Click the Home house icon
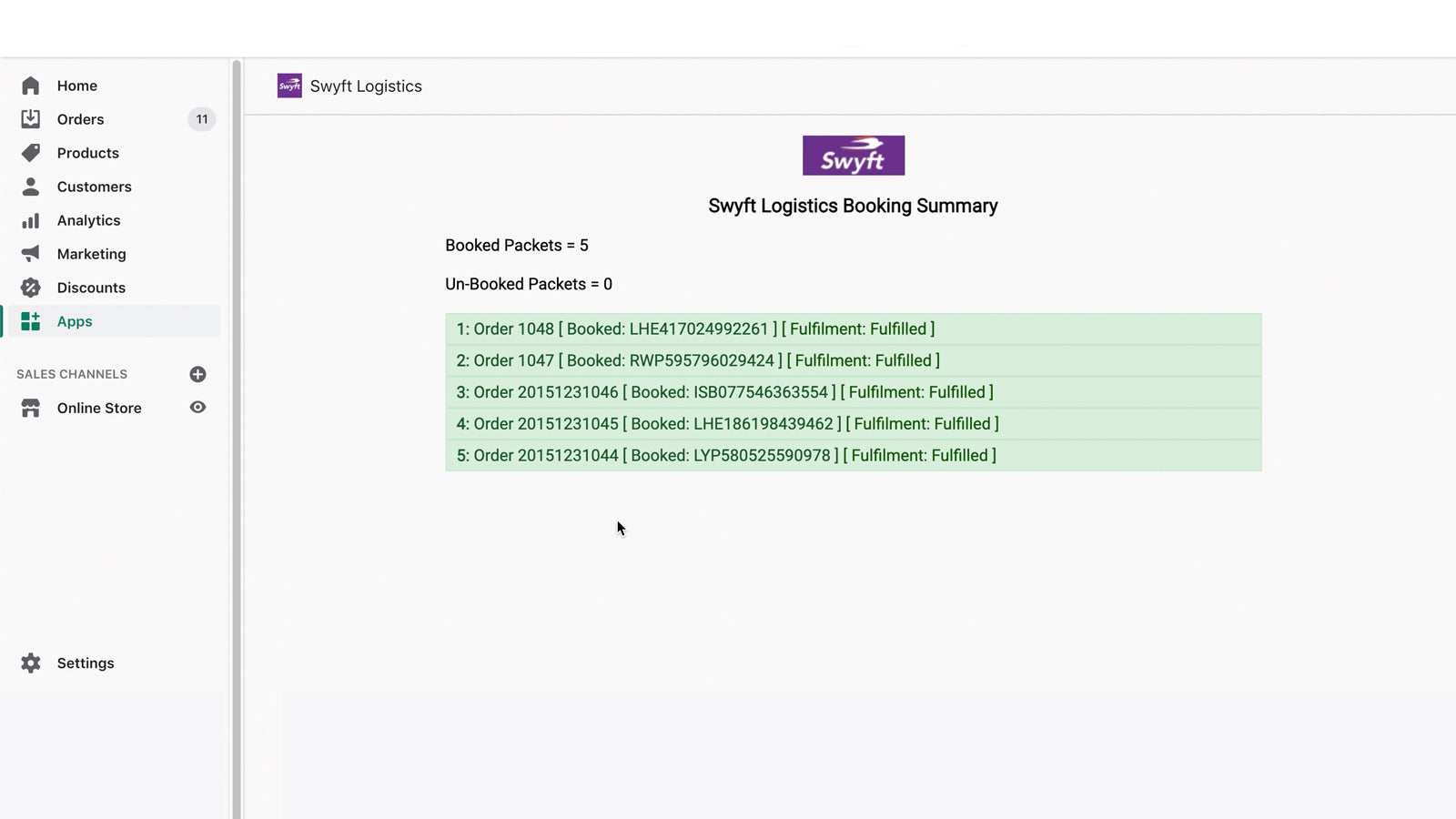 click(x=30, y=86)
